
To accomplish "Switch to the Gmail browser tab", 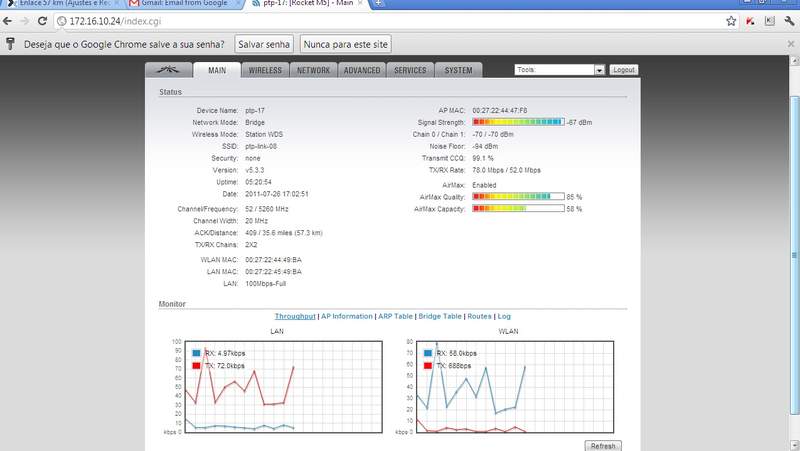I will (x=184, y=3).
